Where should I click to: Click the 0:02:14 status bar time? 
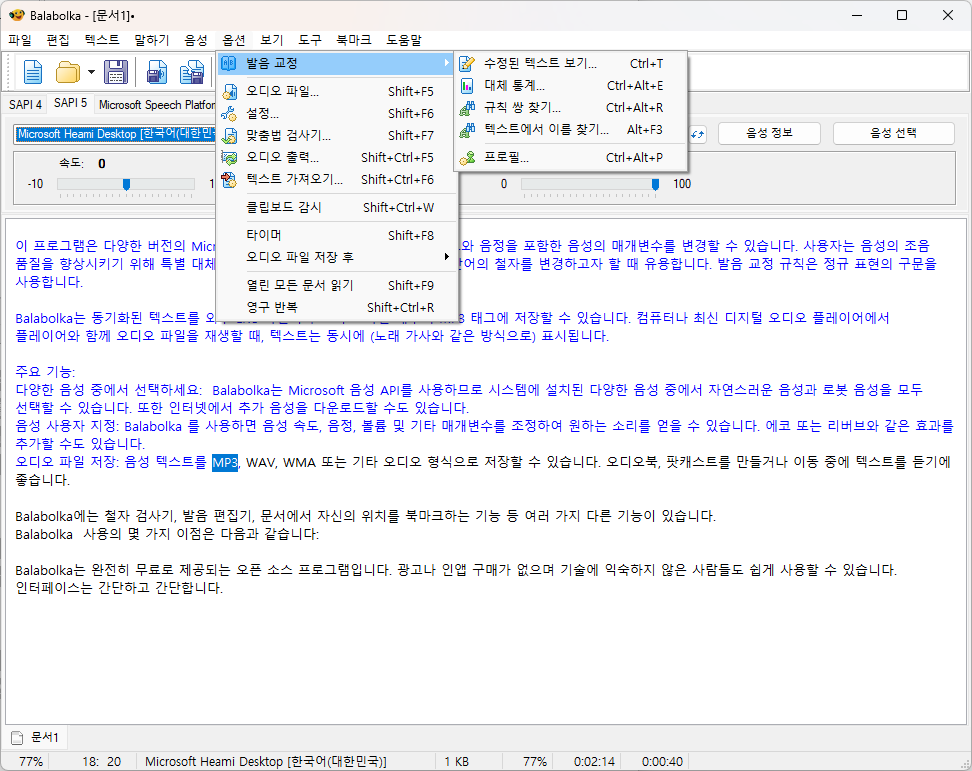594,762
